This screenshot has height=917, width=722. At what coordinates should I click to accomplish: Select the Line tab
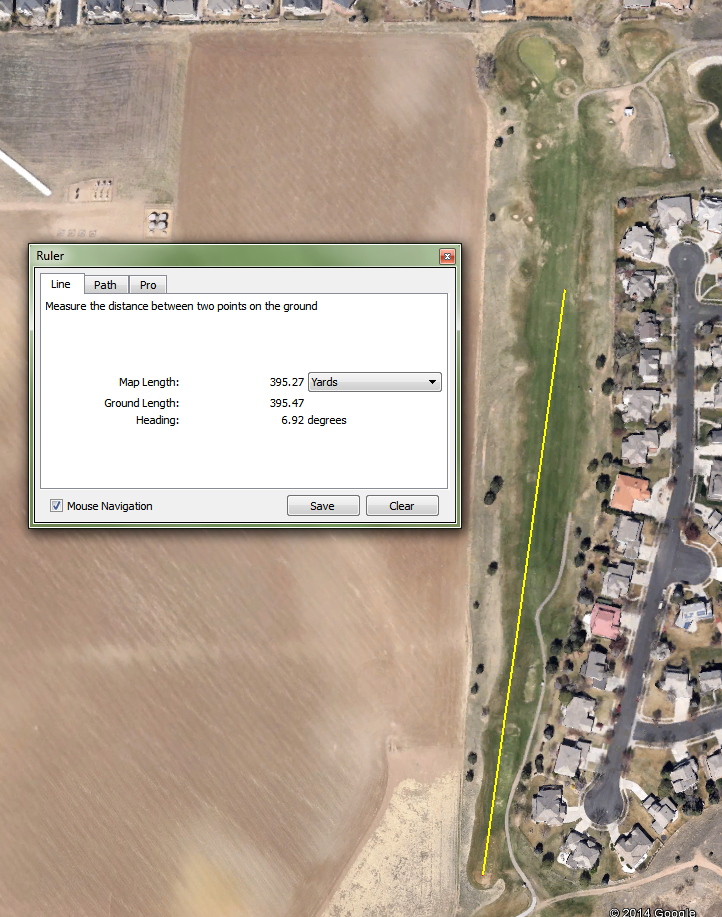click(61, 284)
